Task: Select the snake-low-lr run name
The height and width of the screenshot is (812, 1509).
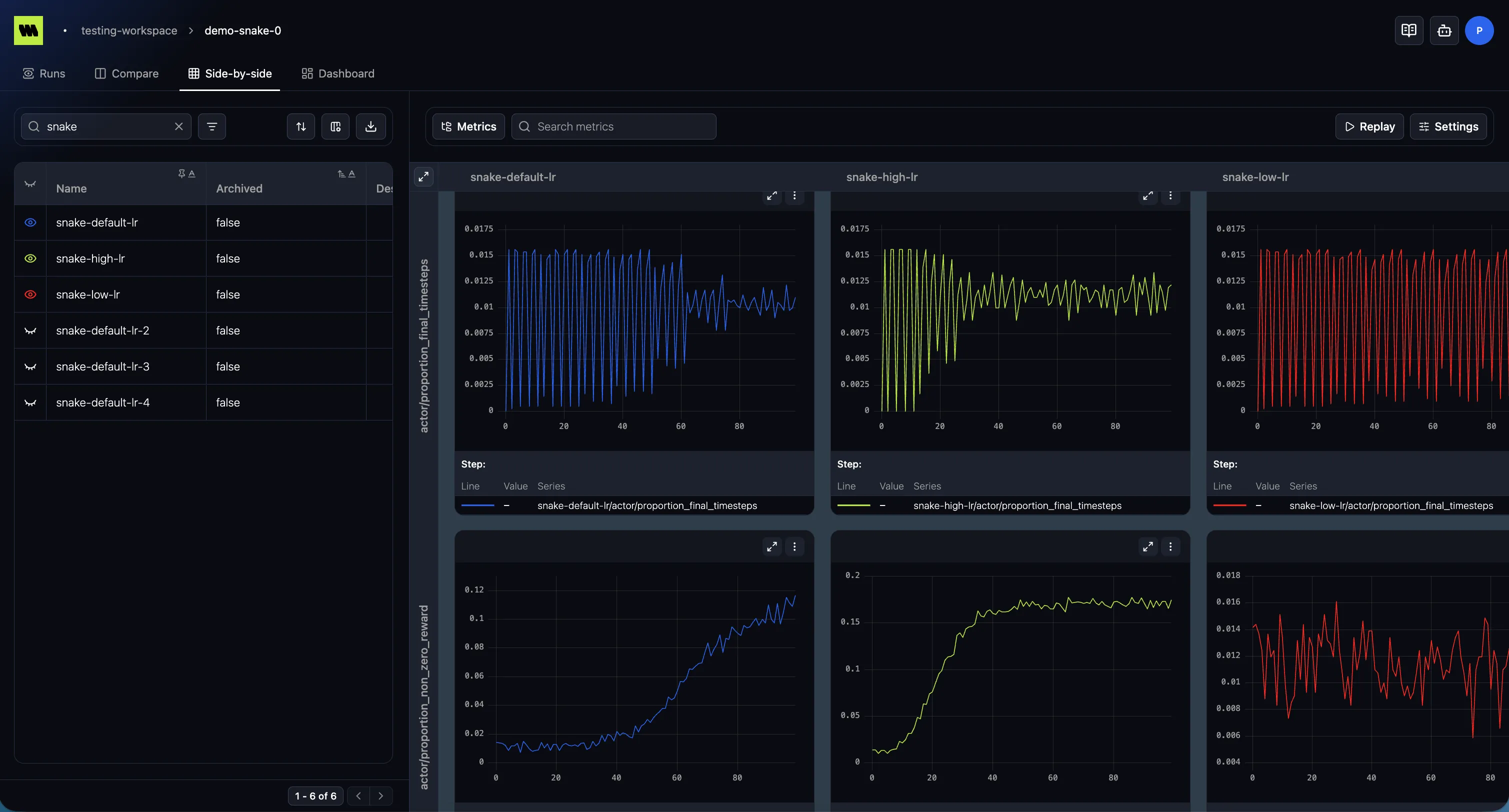Action: (88, 294)
